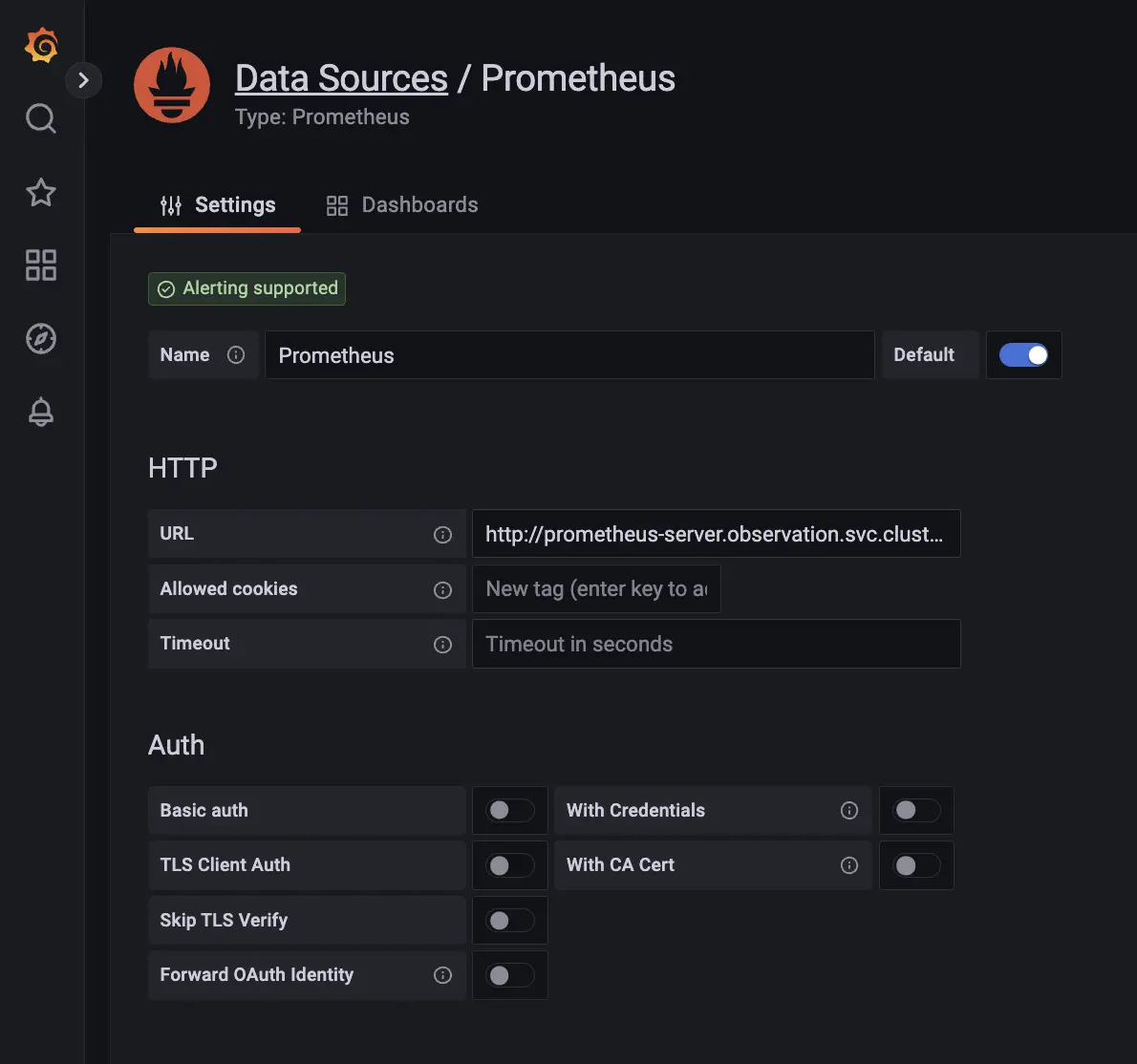This screenshot has width=1137, height=1064.
Task: Enable the Skip TLS Verify toggle
Action: (x=510, y=921)
